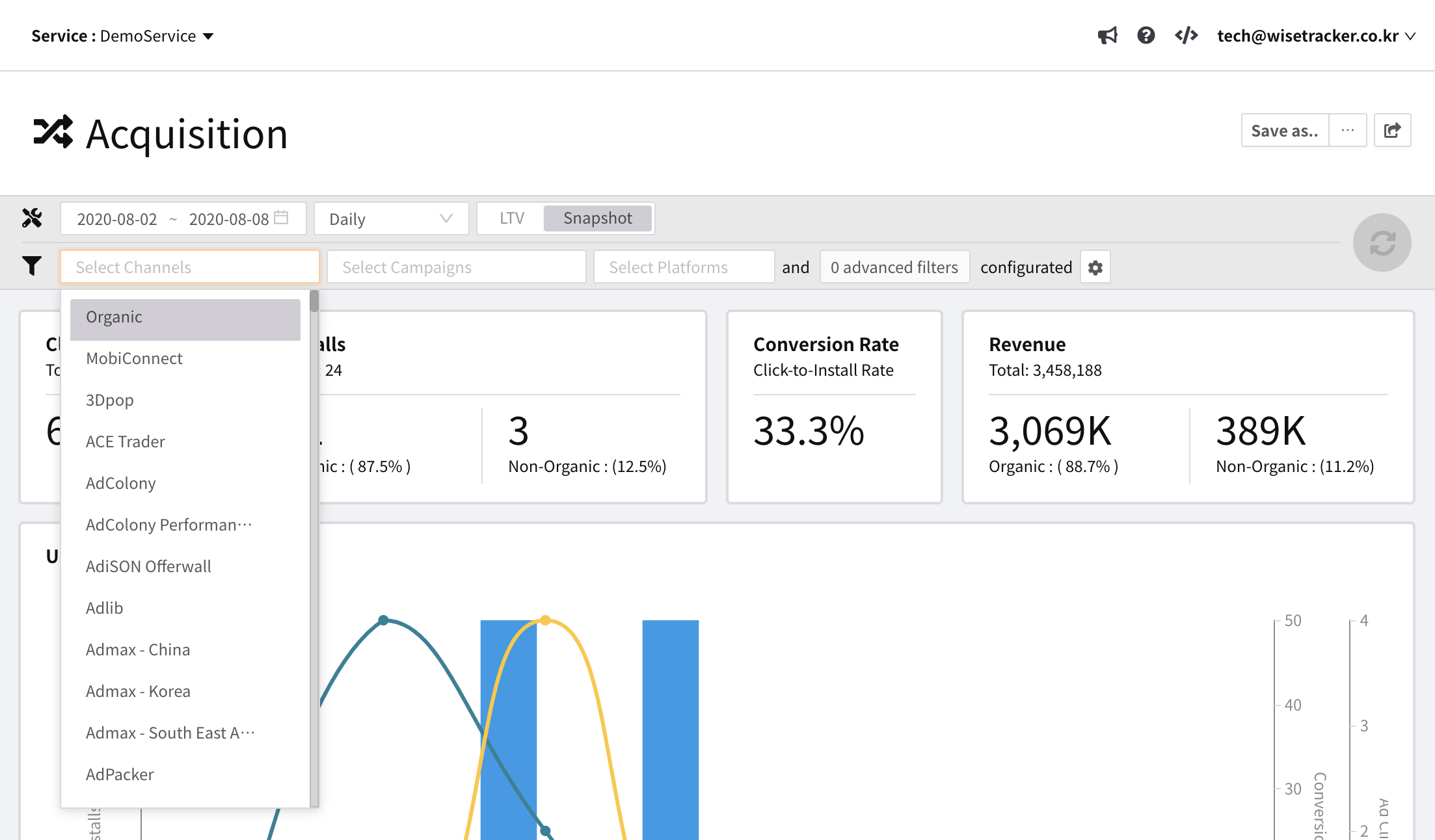This screenshot has height=840, width=1435.
Task: Choose AdColony in the channel list
Action: 121,484
